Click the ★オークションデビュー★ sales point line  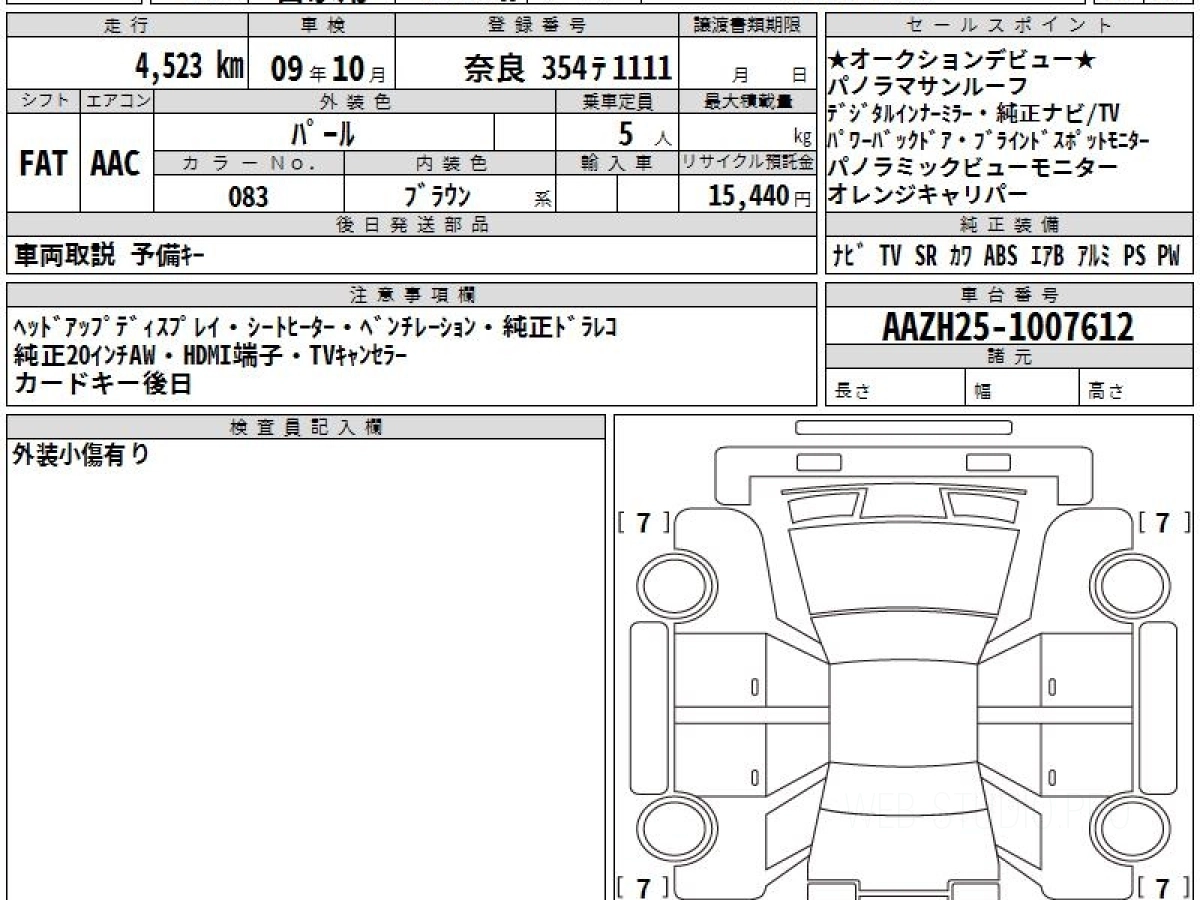pos(962,61)
